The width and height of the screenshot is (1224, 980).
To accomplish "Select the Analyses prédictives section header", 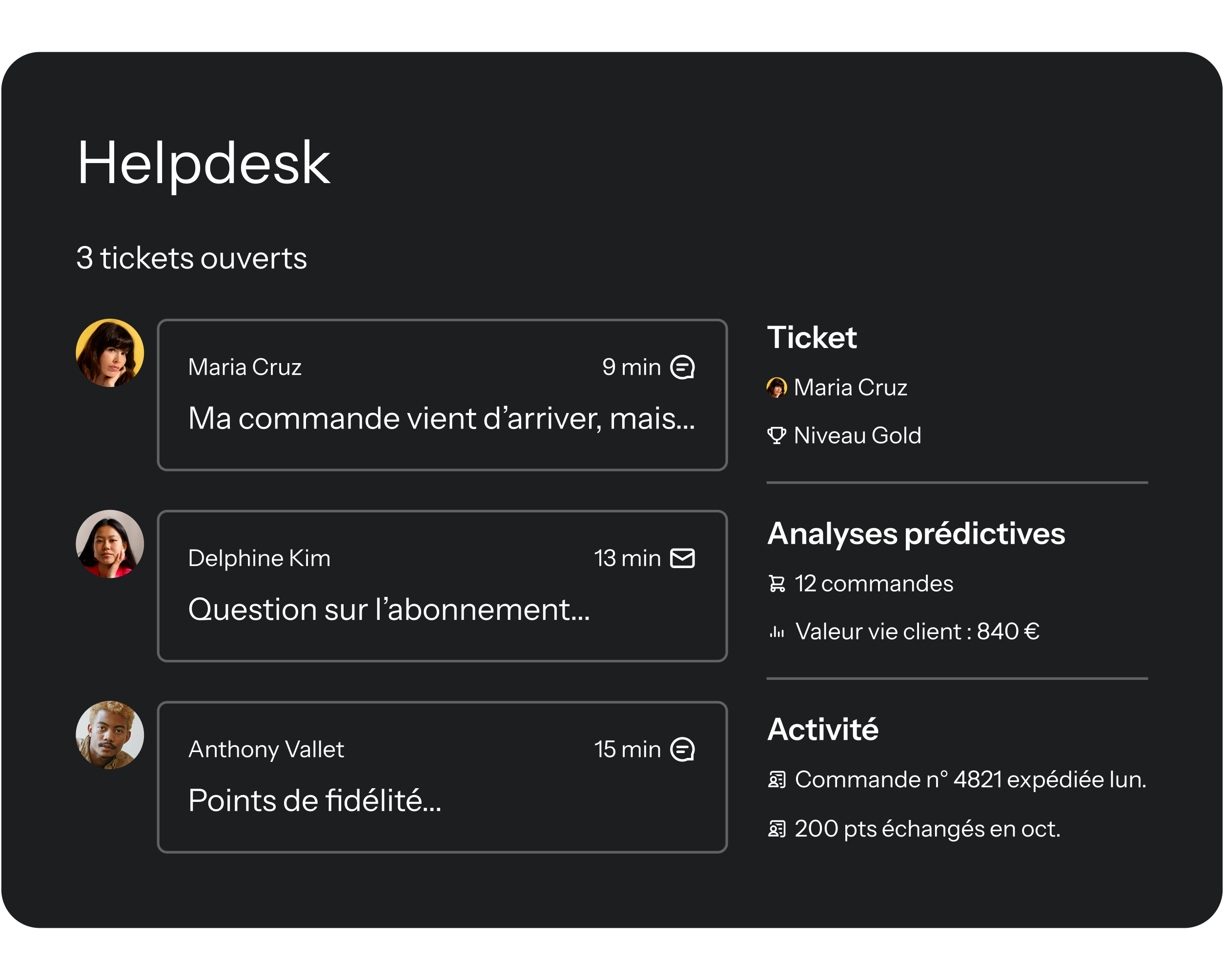I will [x=916, y=533].
